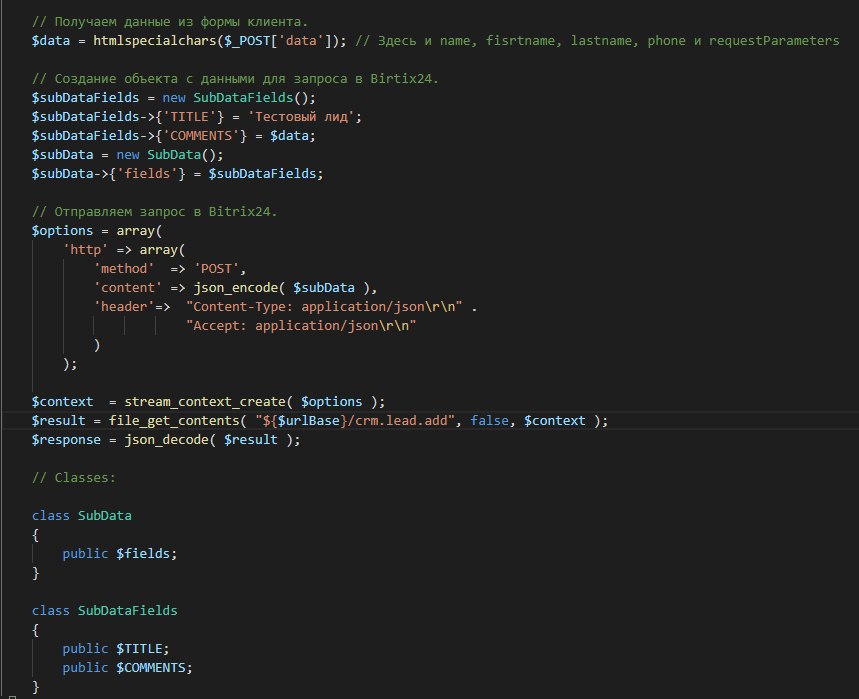Viewport: 859px width, 699px height.
Task: Click the htmlspecialchars function call
Action: (x=155, y=41)
